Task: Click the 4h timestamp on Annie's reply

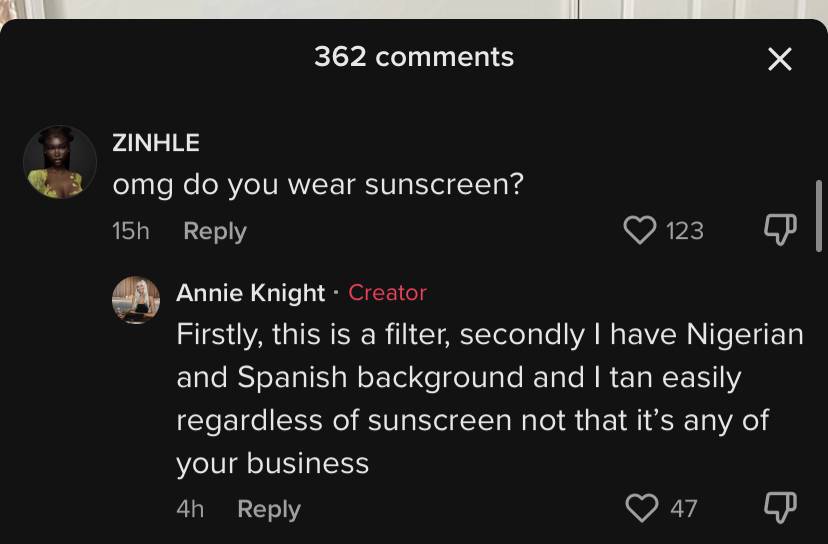Action: 190,509
